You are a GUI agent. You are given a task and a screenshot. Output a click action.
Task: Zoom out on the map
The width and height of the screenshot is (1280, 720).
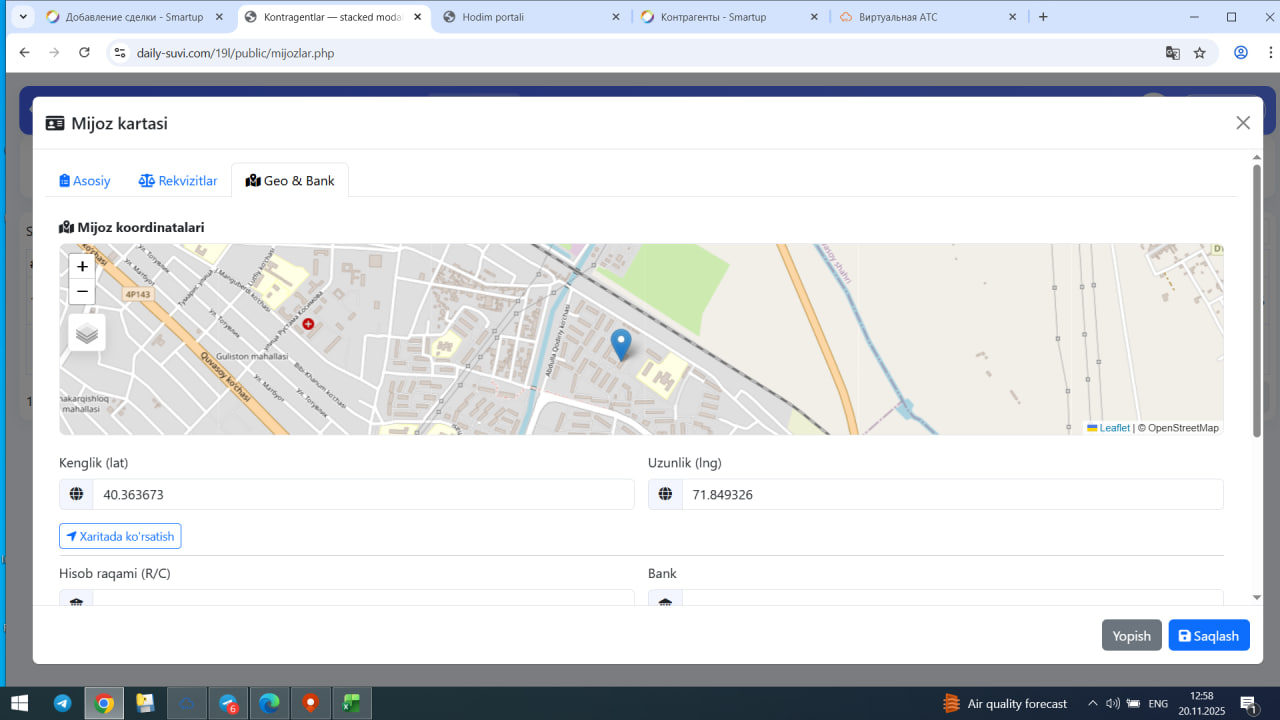82,292
